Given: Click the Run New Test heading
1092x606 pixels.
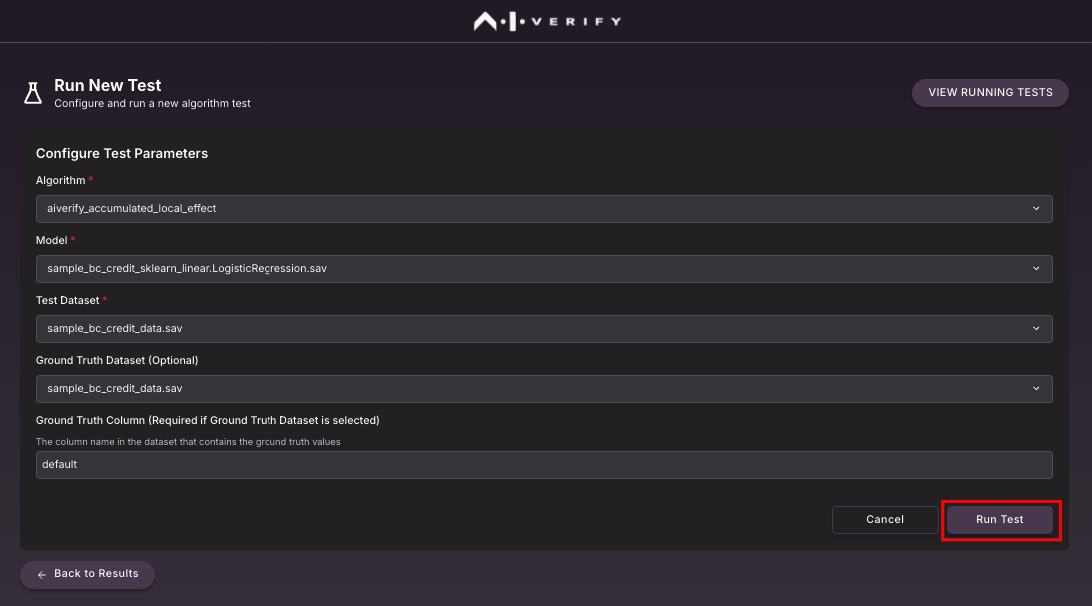Looking at the screenshot, I should (x=108, y=86).
